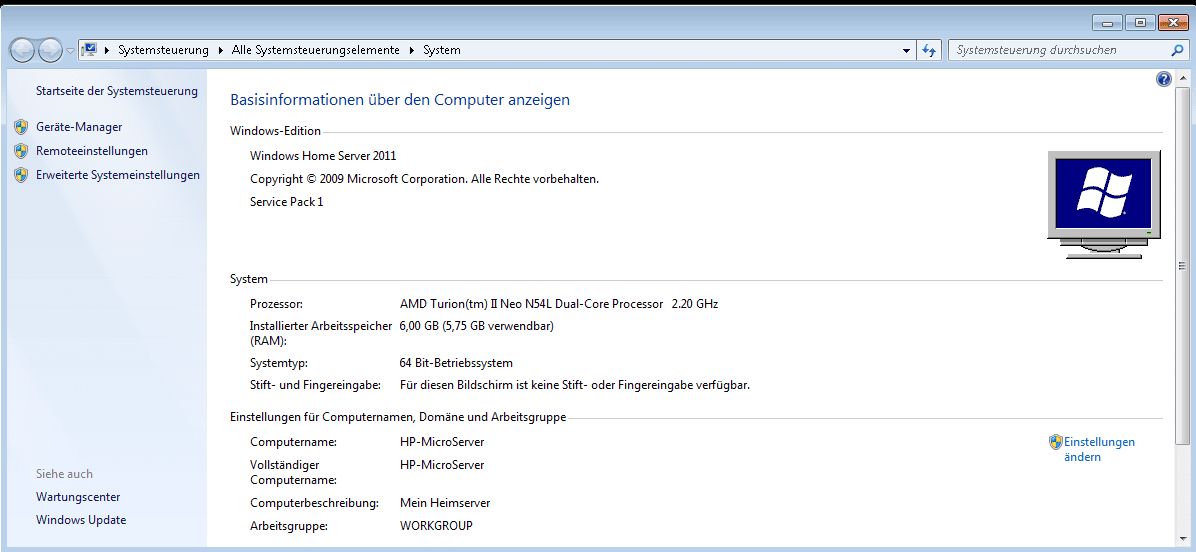
Task: Refresh the address bar view
Action: pos(928,50)
